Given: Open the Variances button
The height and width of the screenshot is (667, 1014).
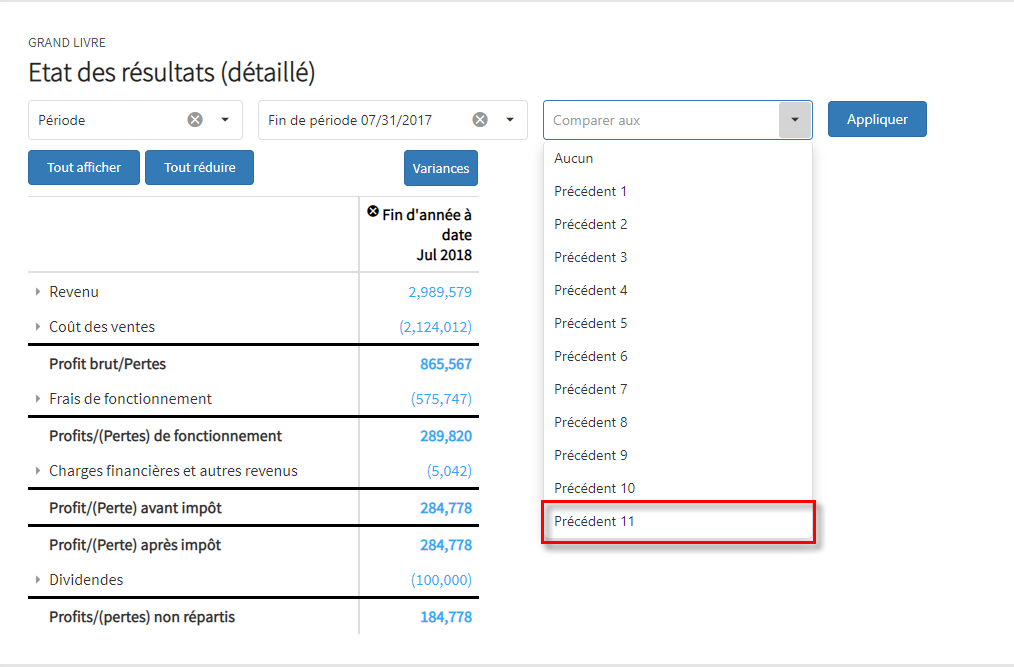Looking at the screenshot, I should click(x=440, y=168).
